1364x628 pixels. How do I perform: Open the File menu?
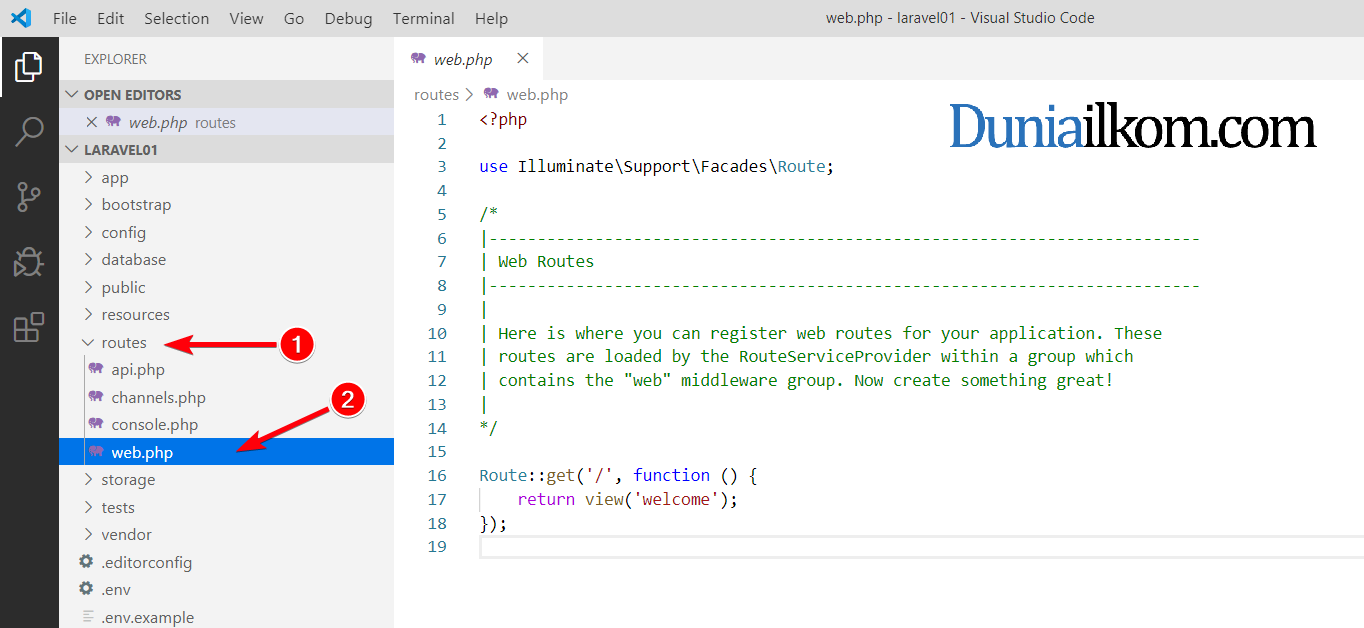tap(64, 18)
